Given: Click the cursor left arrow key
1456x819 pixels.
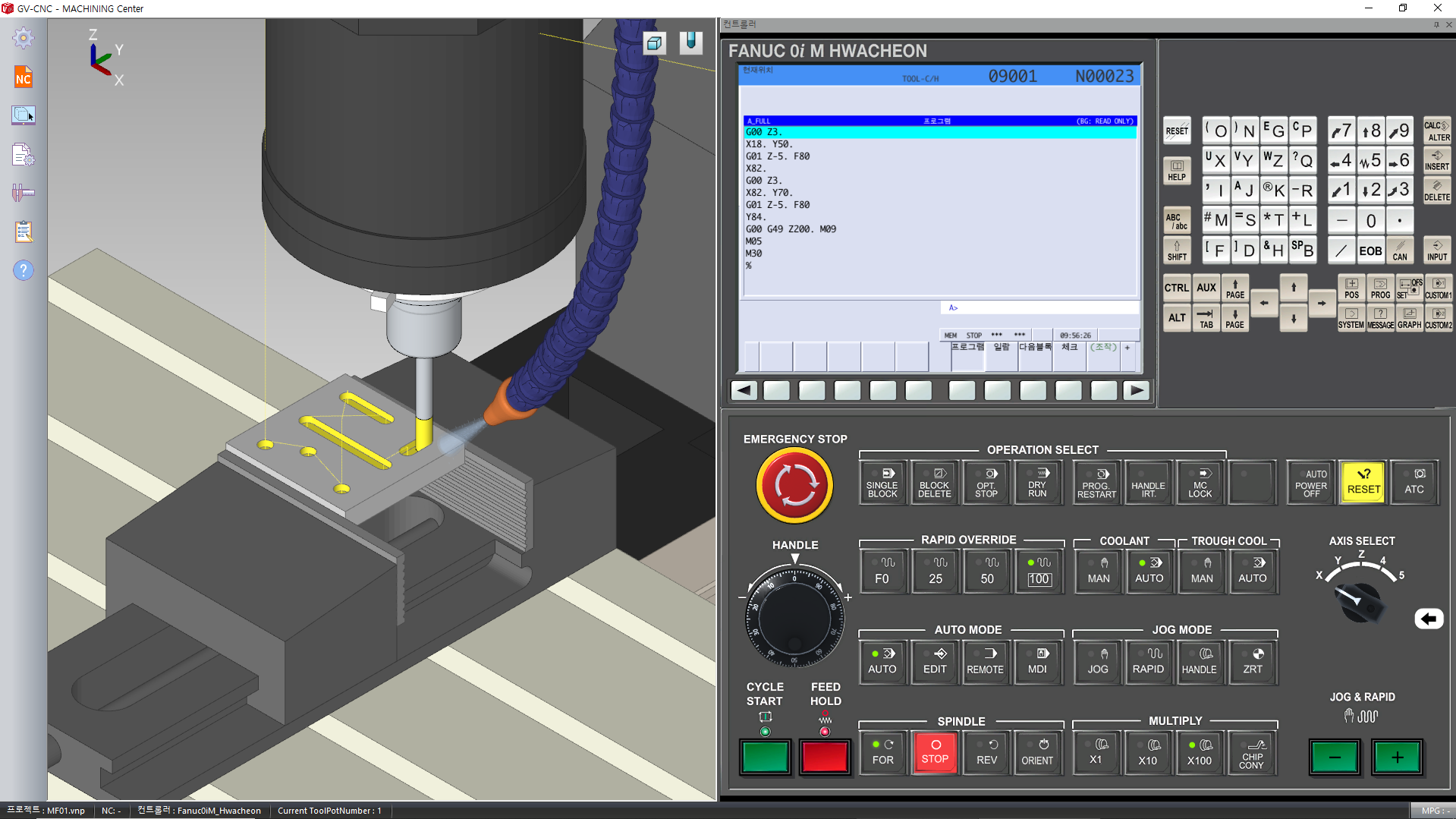Looking at the screenshot, I should (1264, 303).
